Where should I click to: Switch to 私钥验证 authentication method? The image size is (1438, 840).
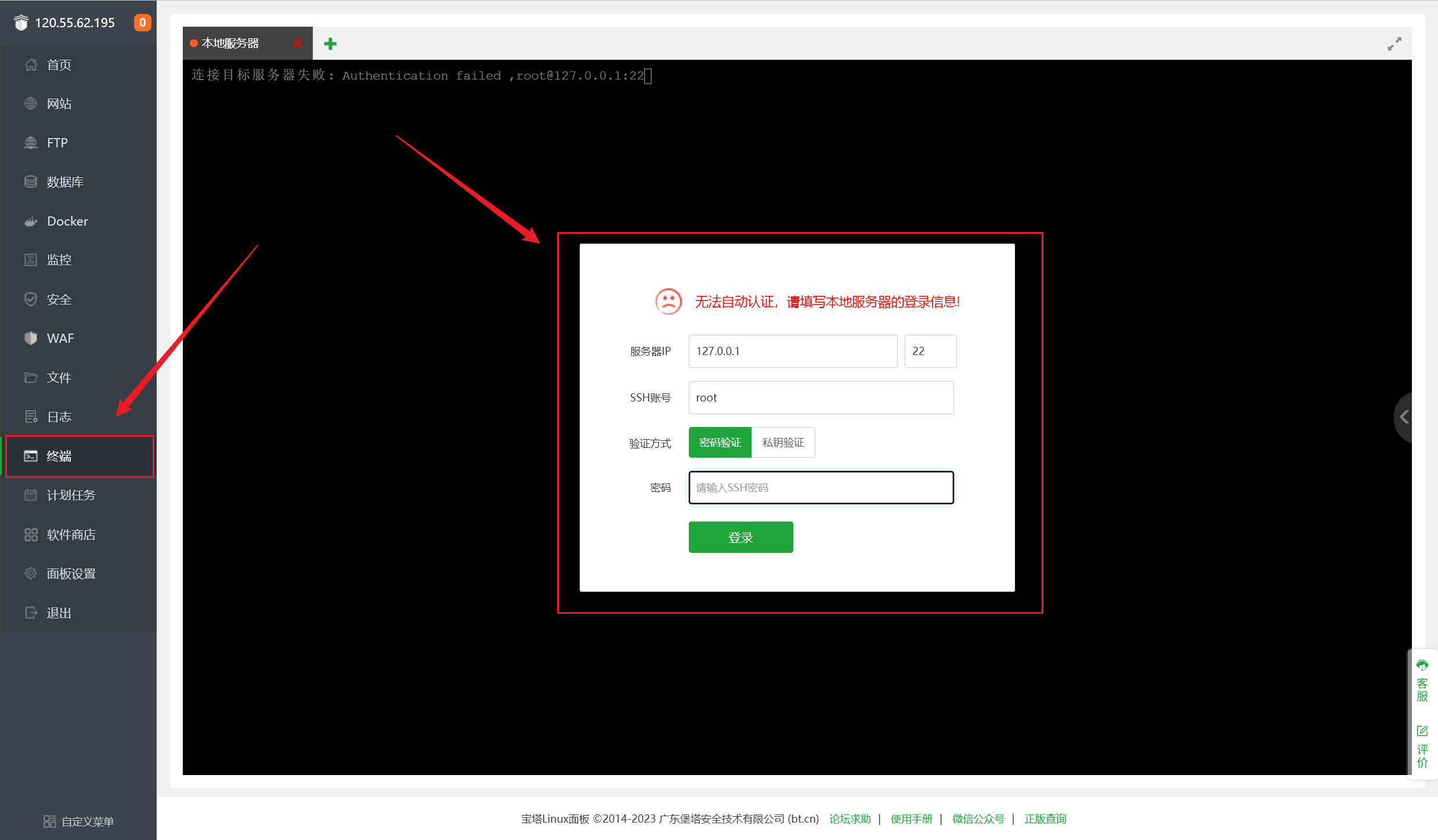click(783, 443)
